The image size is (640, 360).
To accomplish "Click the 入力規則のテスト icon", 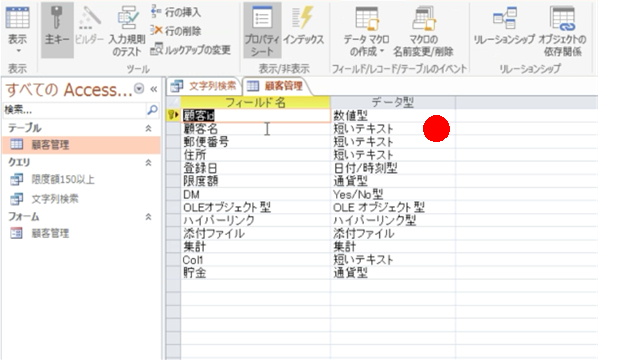I will (127, 30).
